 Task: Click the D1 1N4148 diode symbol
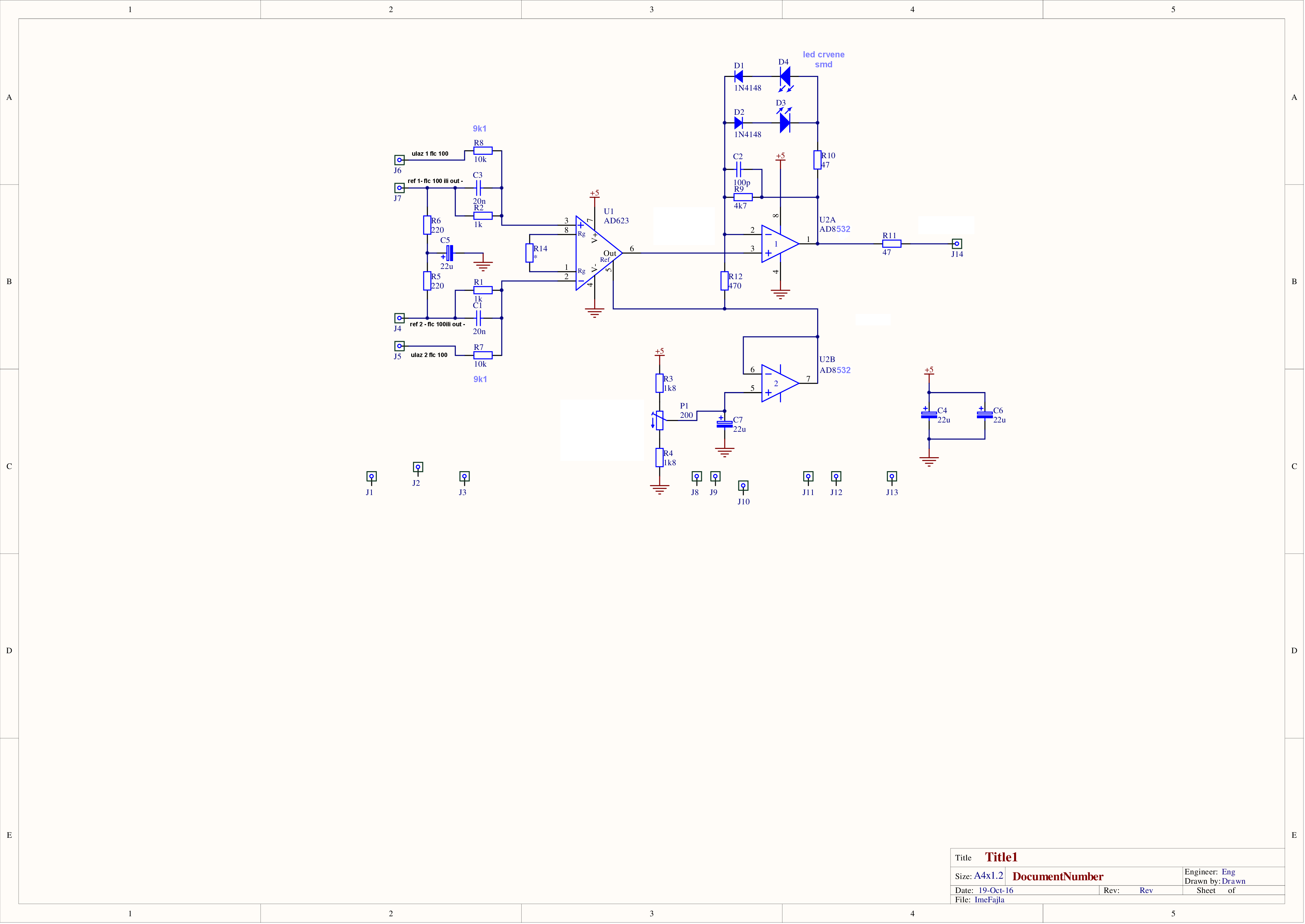pos(739,76)
